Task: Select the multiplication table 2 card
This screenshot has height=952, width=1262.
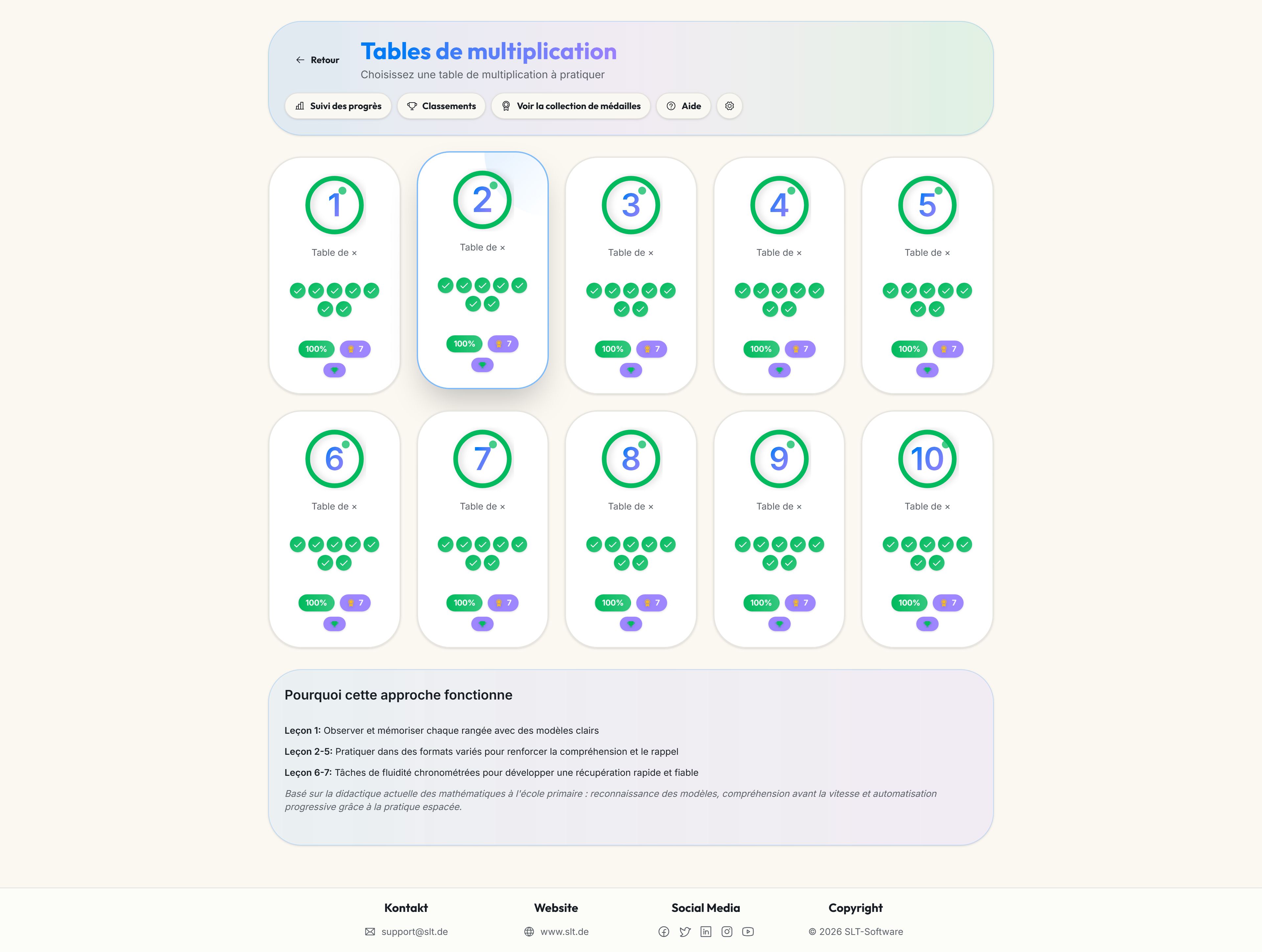Action: (483, 270)
